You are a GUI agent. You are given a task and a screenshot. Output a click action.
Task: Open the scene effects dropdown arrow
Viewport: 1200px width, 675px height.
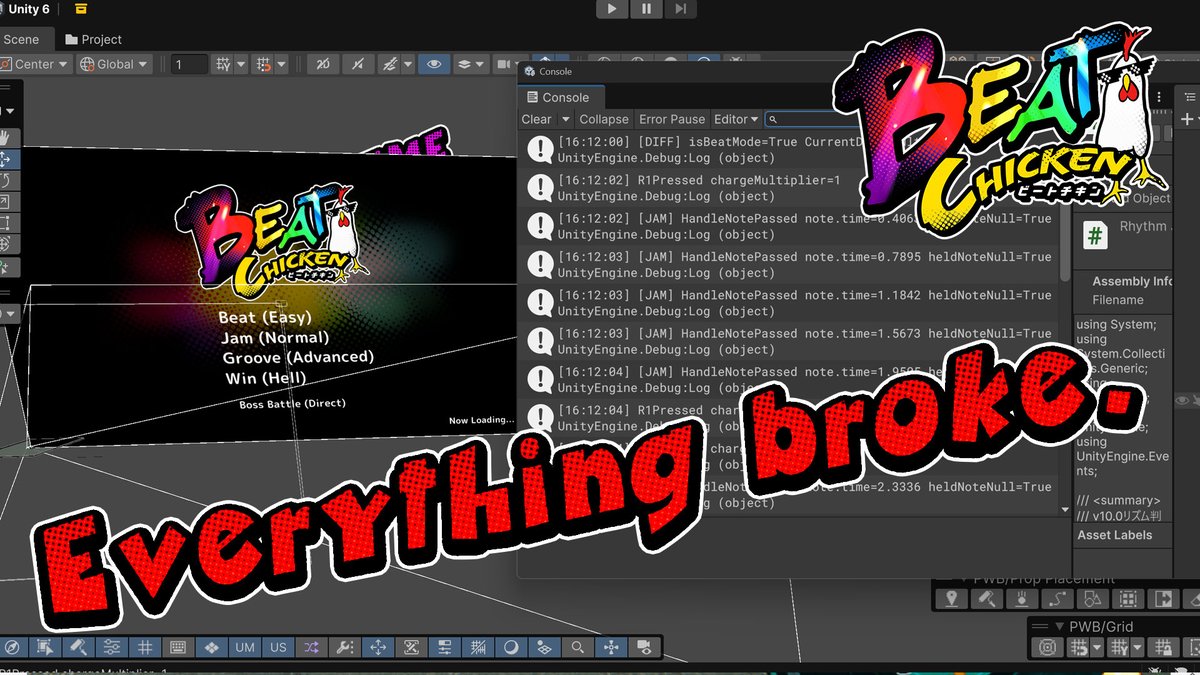[408, 64]
